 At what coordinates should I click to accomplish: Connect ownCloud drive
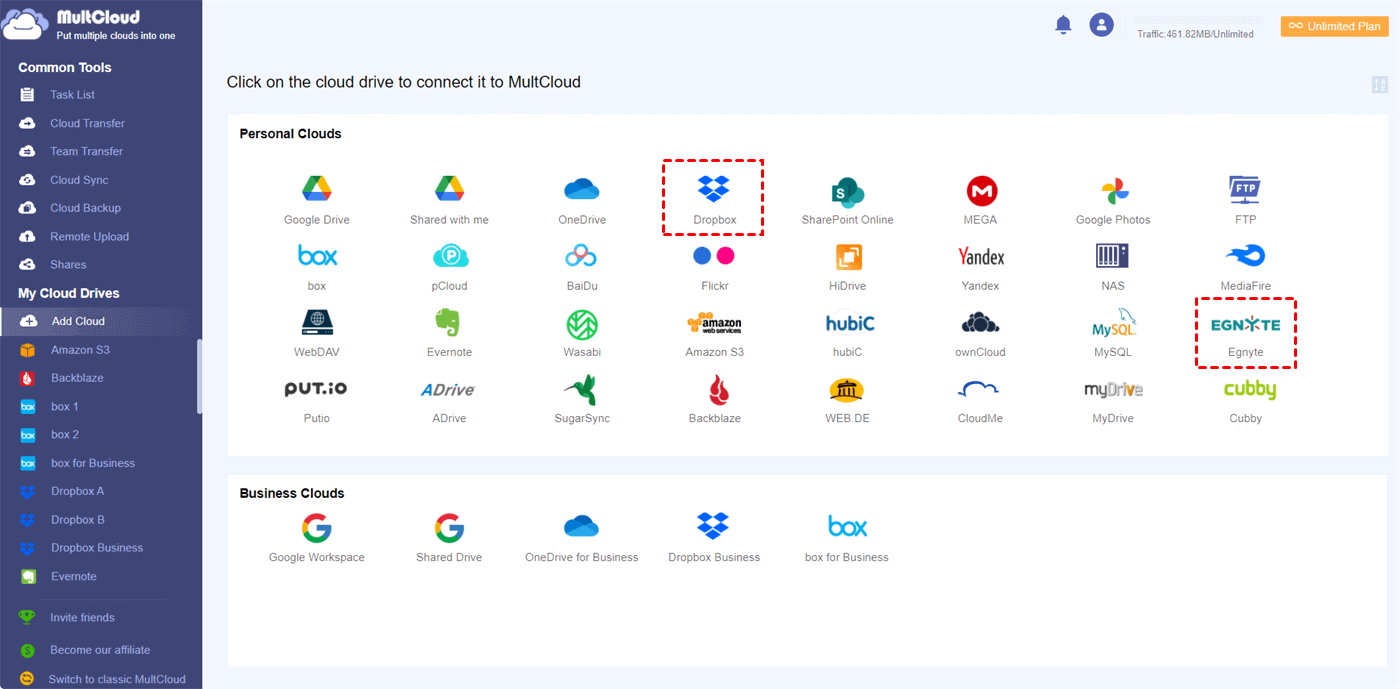(x=981, y=334)
